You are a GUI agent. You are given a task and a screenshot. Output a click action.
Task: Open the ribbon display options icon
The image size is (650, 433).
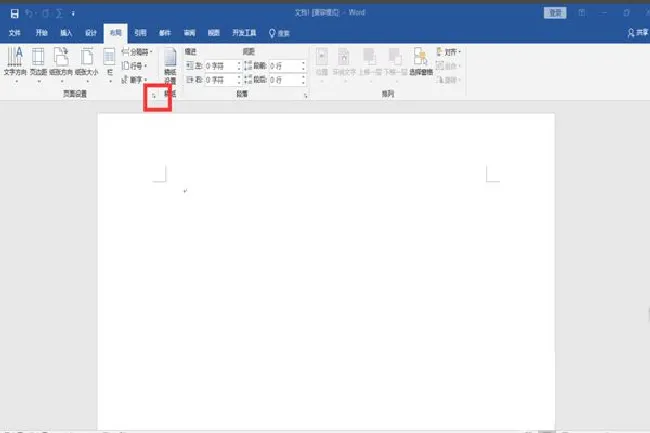point(582,13)
